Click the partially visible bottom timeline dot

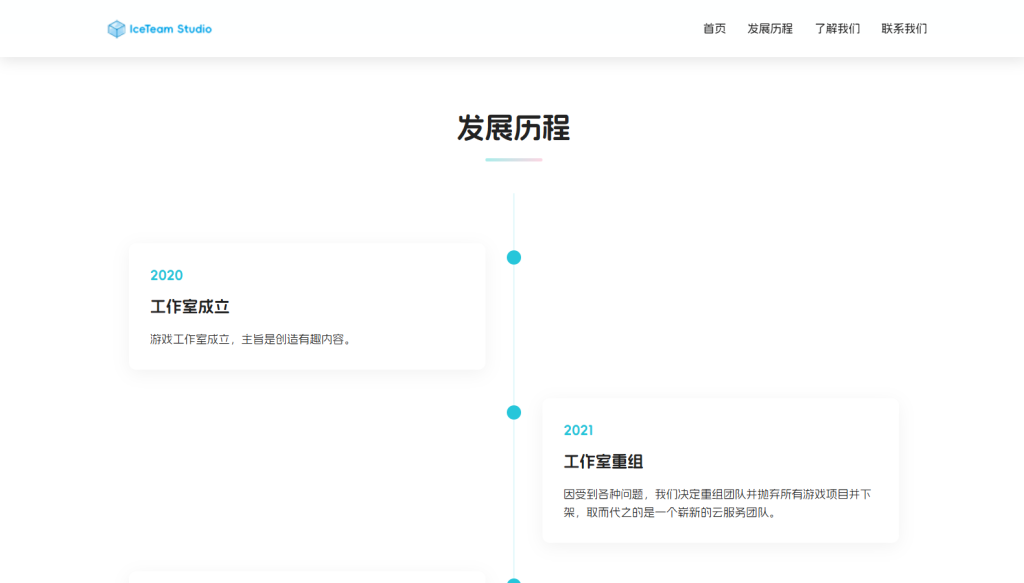(514, 580)
